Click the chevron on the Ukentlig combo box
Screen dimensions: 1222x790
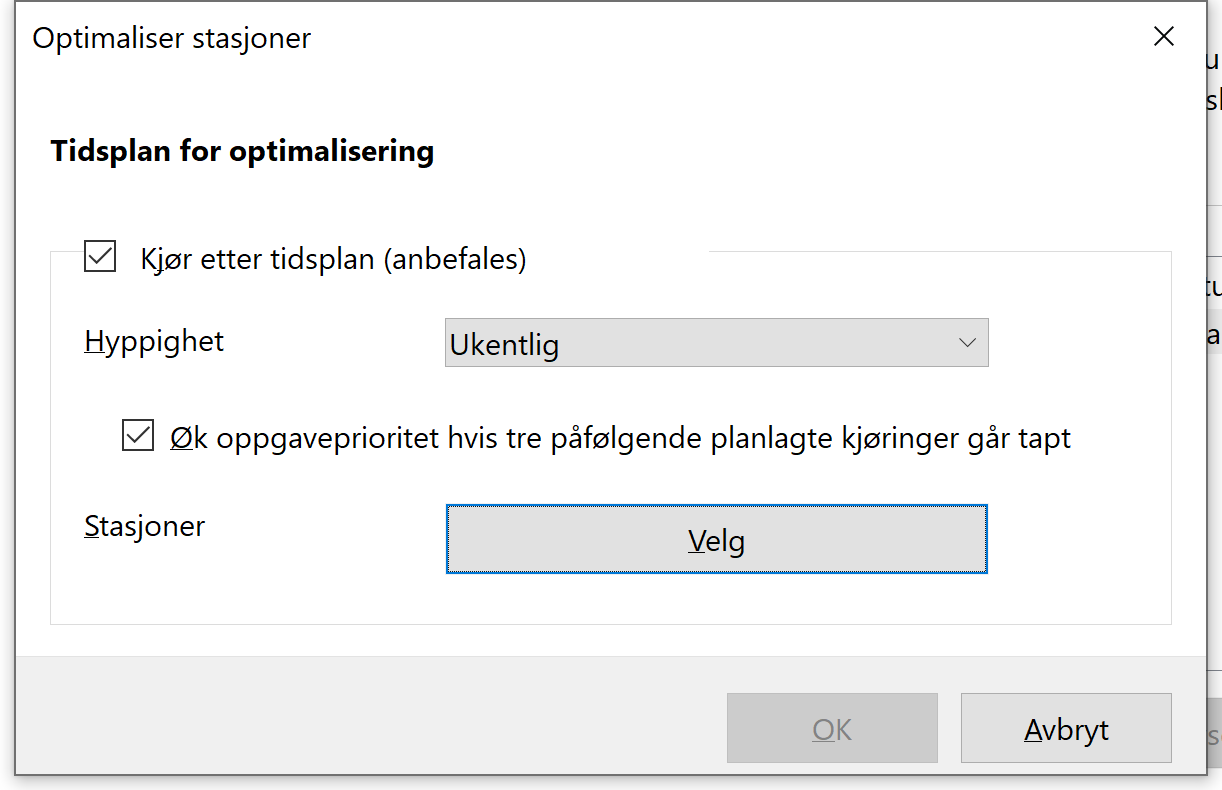pos(966,342)
